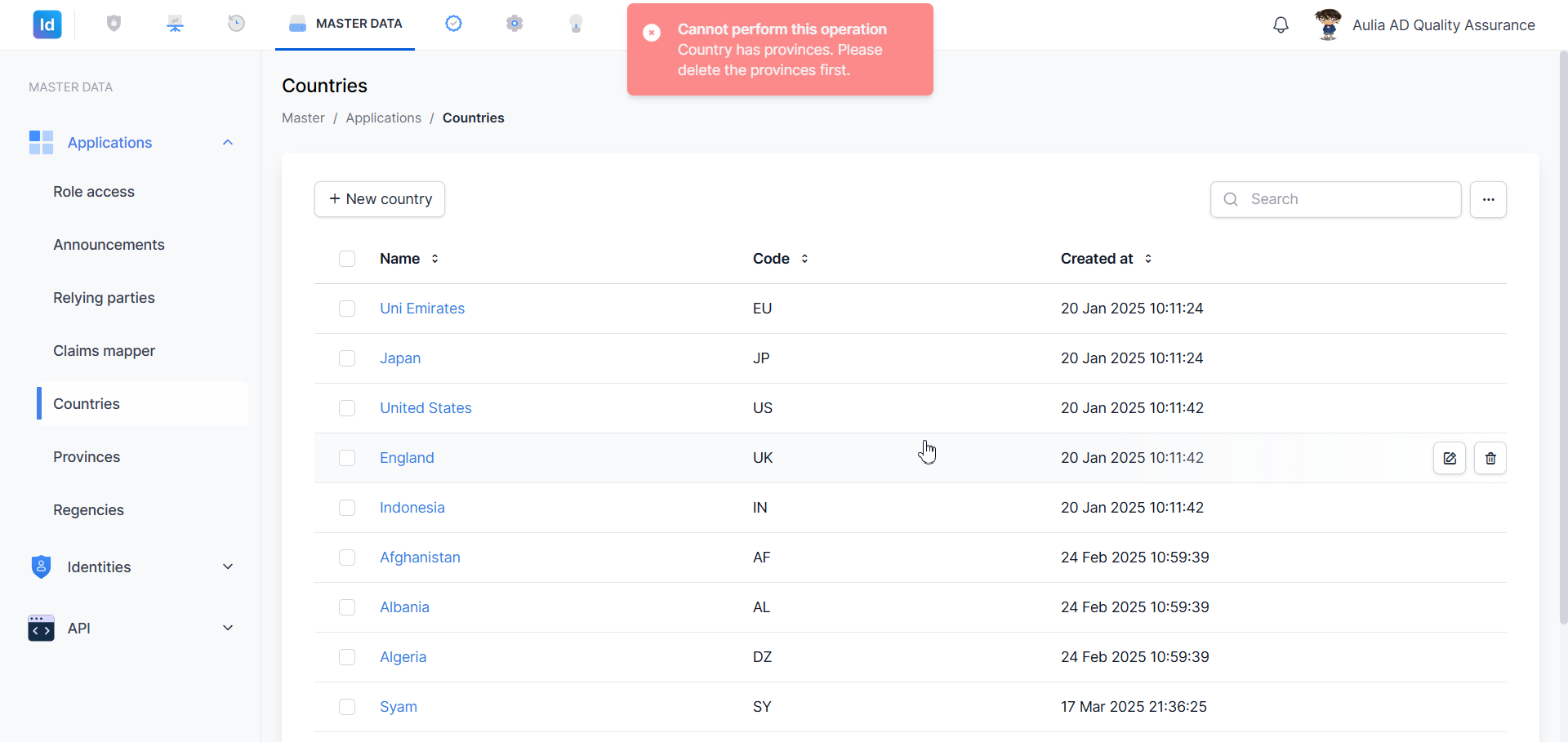Viewport: 1568px width, 742px height.
Task: Go to Applications breadcrumb
Action: point(383,118)
